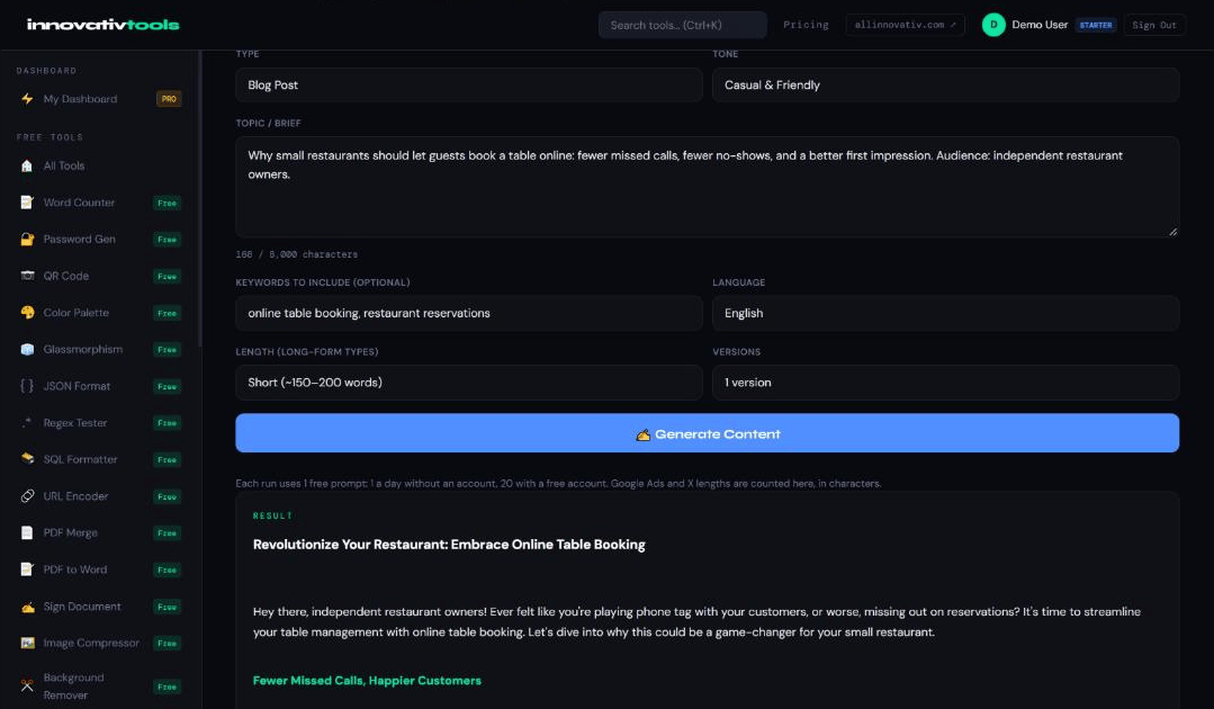
Task: Click the Free badge next to Background Remover
Action: click(167, 687)
